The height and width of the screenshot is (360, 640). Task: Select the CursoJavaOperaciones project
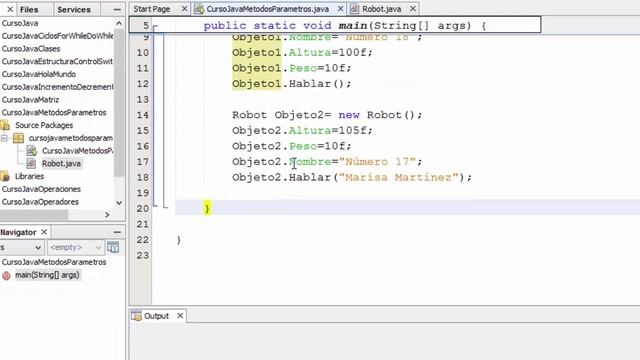41,189
